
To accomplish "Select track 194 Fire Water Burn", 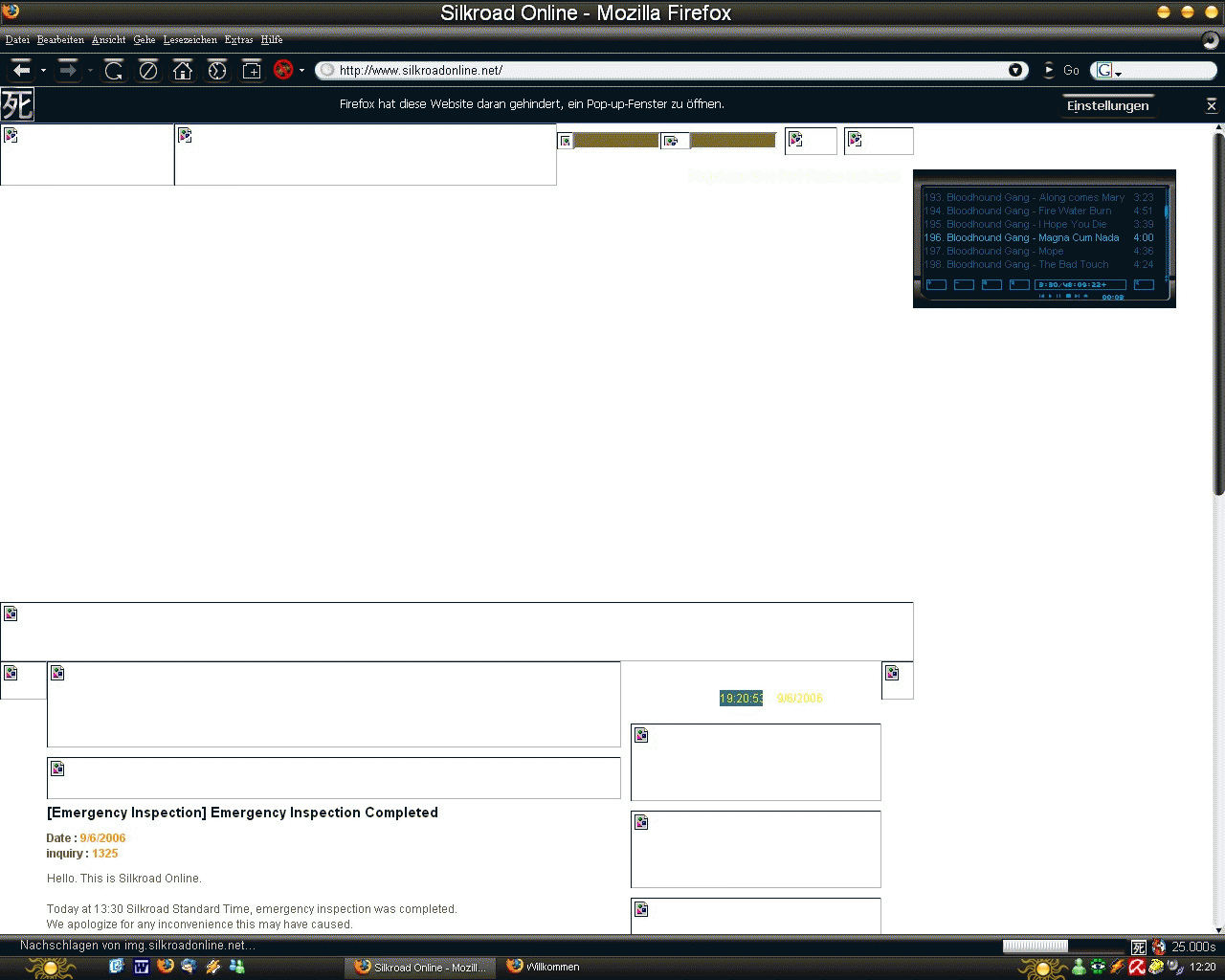I will [x=1038, y=211].
